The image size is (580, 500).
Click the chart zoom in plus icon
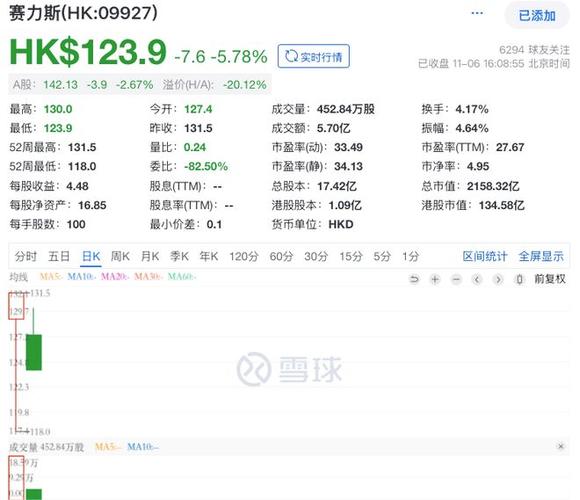[x=435, y=279]
